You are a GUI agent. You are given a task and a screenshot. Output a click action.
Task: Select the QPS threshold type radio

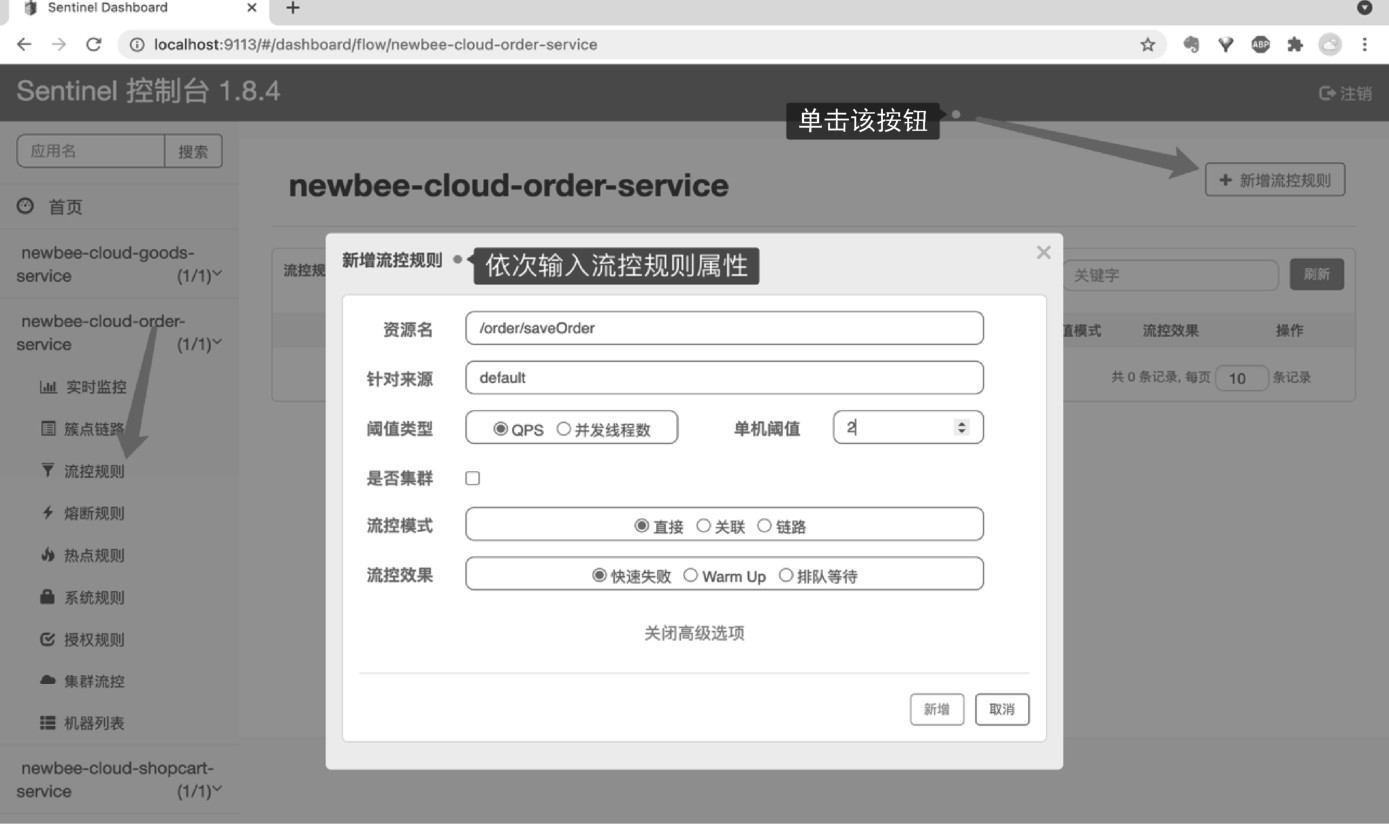click(x=501, y=429)
